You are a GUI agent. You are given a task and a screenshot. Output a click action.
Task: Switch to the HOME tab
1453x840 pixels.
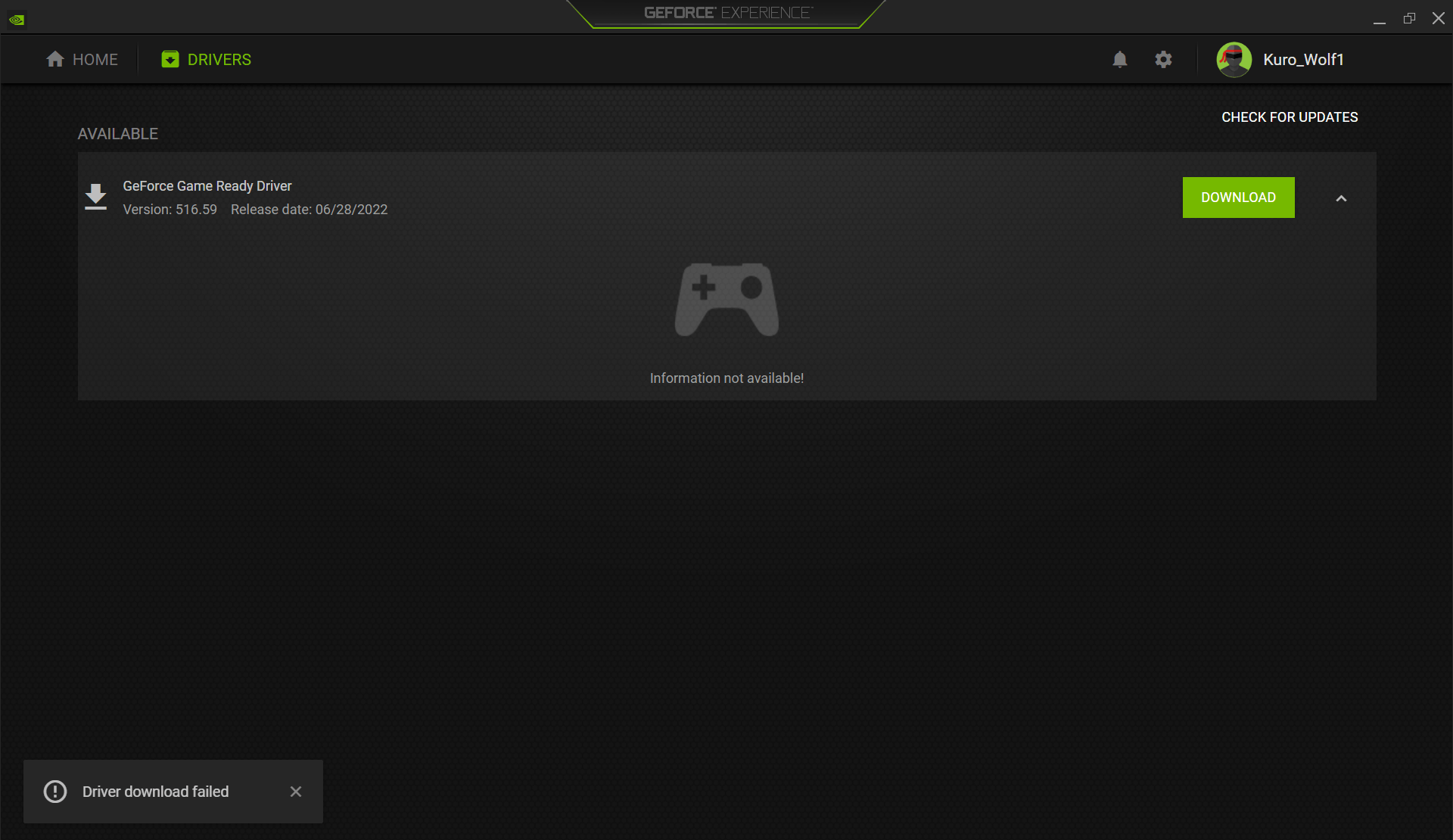(x=82, y=59)
